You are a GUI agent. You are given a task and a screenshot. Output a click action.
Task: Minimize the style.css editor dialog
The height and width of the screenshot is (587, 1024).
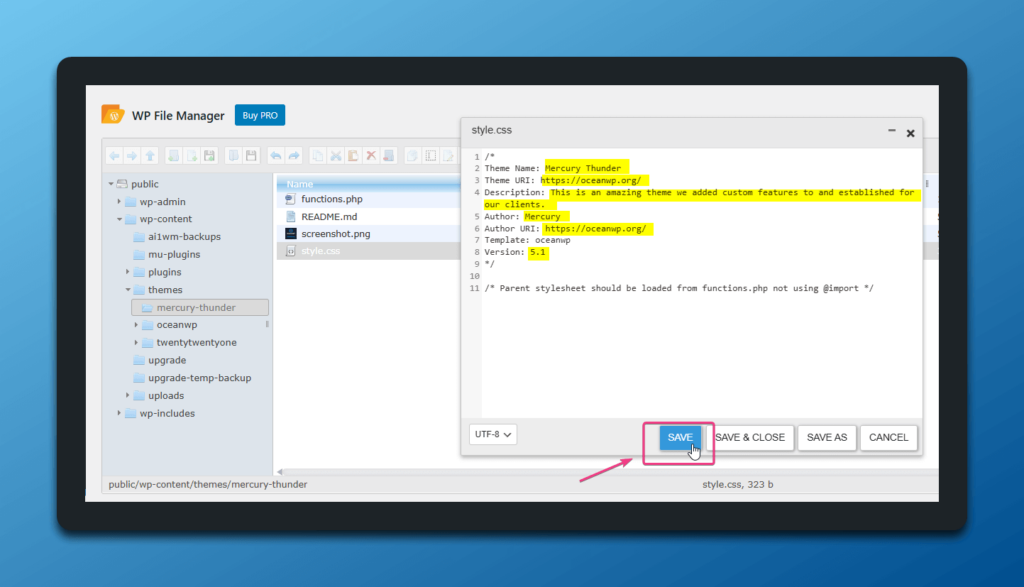tap(891, 131)
